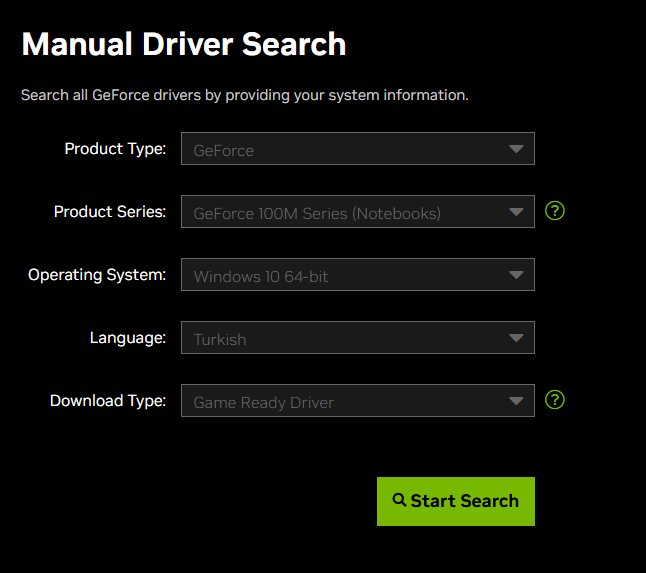Open the Language dropdown showing Turkish
The width and height of the screenshot is (646, 573).
(x=358, y=337)
